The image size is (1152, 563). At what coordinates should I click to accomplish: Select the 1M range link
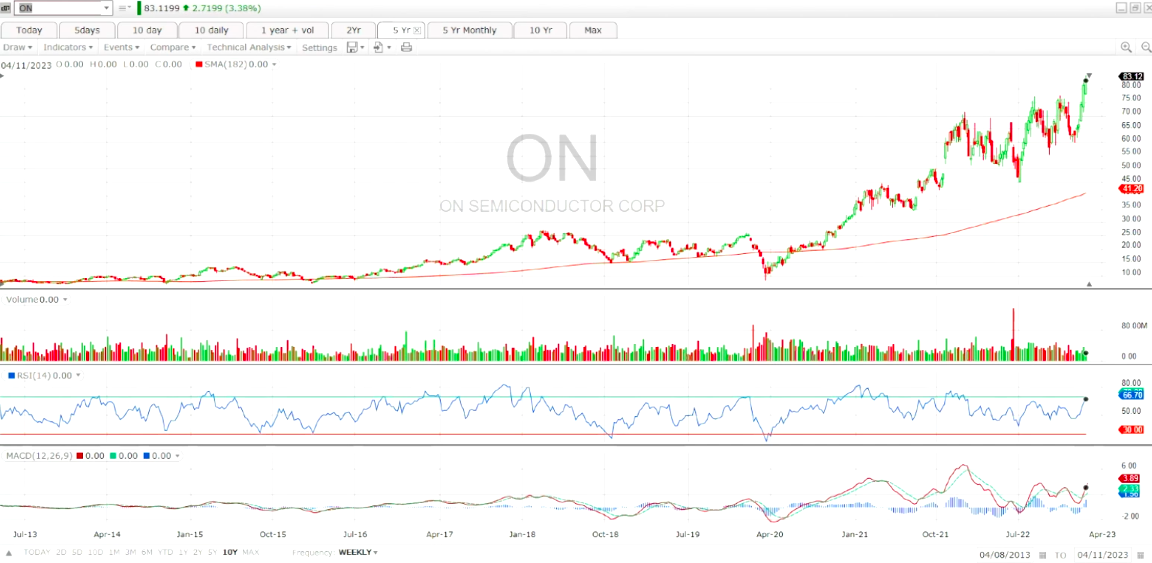click(x=114, y=552)
